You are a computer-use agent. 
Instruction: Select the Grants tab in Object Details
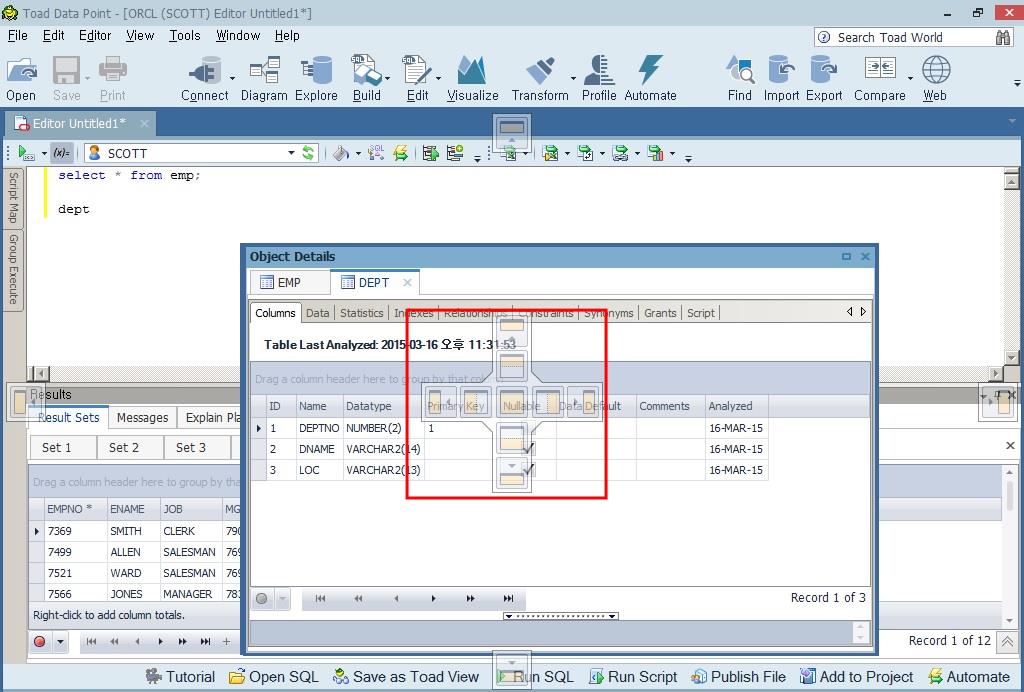[660, 313]
